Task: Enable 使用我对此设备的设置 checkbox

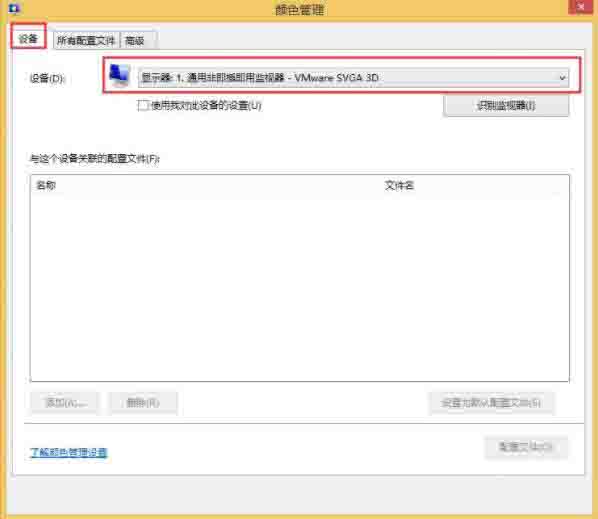Action: coord(143,105)
